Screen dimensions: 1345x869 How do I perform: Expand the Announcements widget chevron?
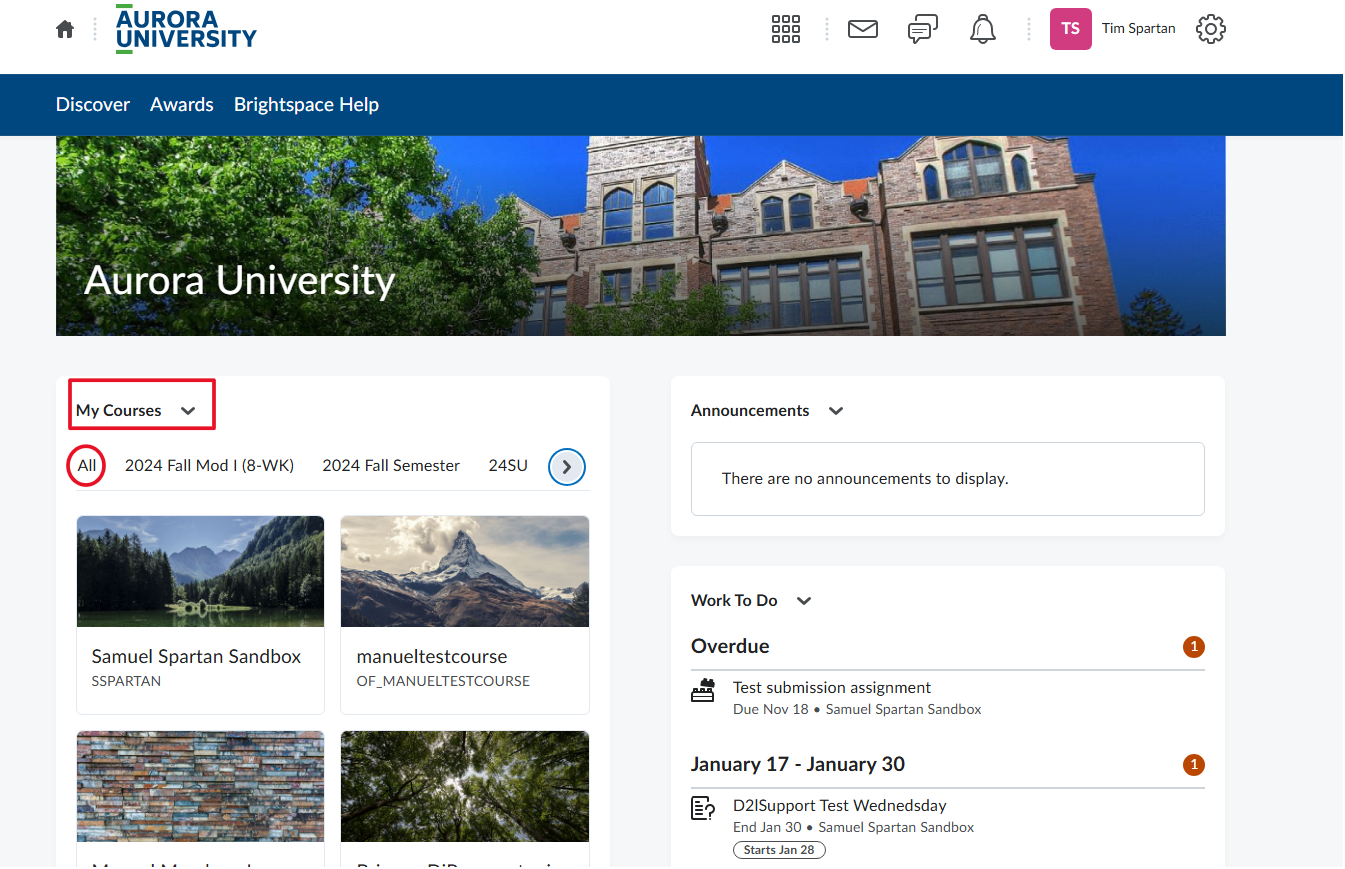(x=836, y=411)
